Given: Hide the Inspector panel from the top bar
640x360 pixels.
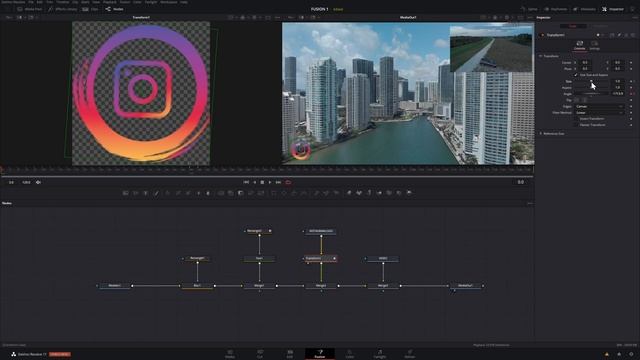Looking at the screenshot, I should tap(613, 9).
